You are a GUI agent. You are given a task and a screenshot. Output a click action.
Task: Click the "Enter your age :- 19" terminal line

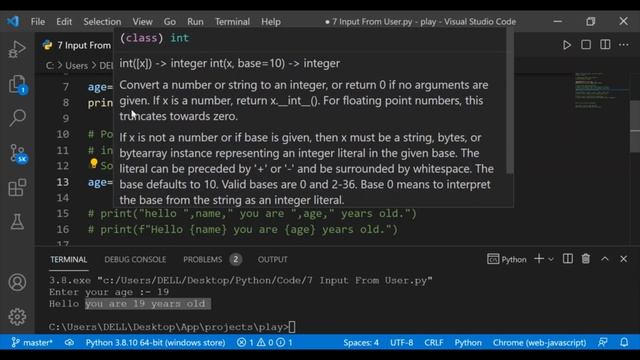(109, 292)
